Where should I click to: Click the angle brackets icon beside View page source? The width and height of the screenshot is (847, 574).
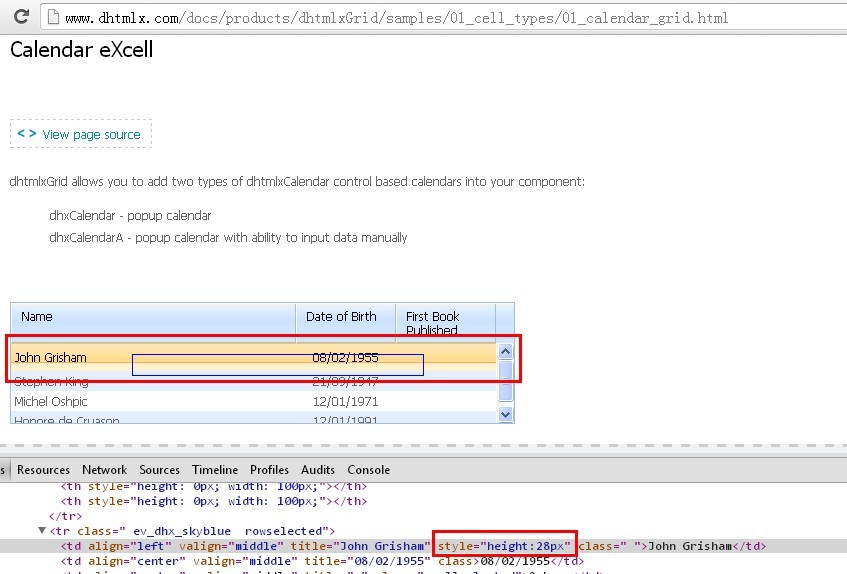[27, 133]
